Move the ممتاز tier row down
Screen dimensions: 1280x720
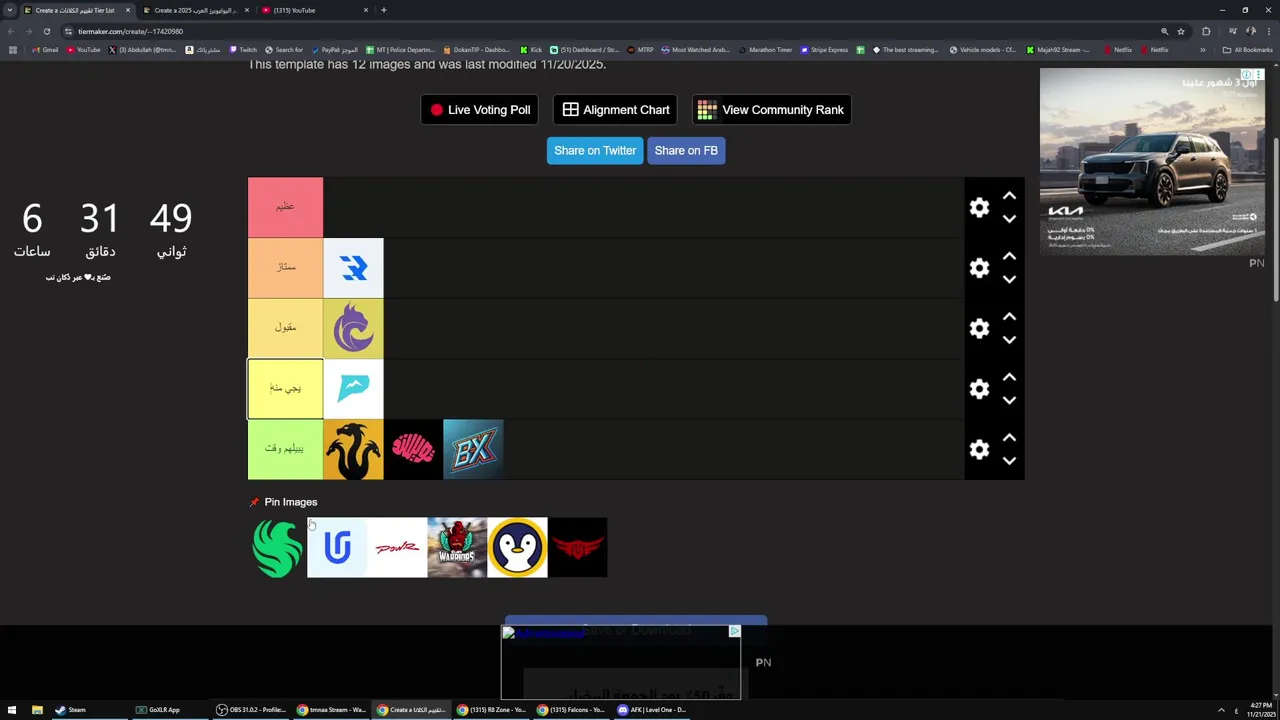pyautogui.click(x=1009, y=279)
